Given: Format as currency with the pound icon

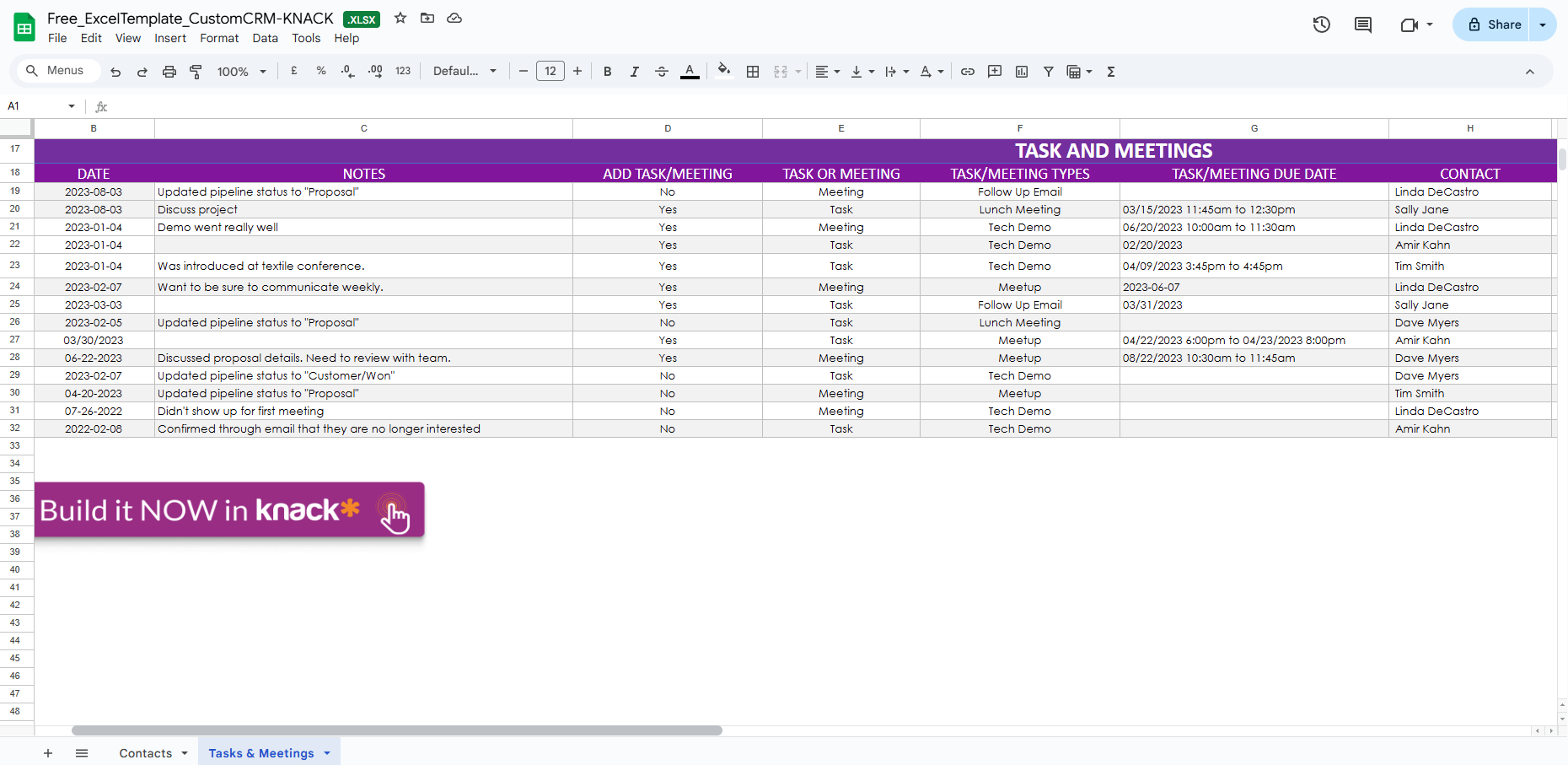Looking at the screenshot, I should point(293,71).
